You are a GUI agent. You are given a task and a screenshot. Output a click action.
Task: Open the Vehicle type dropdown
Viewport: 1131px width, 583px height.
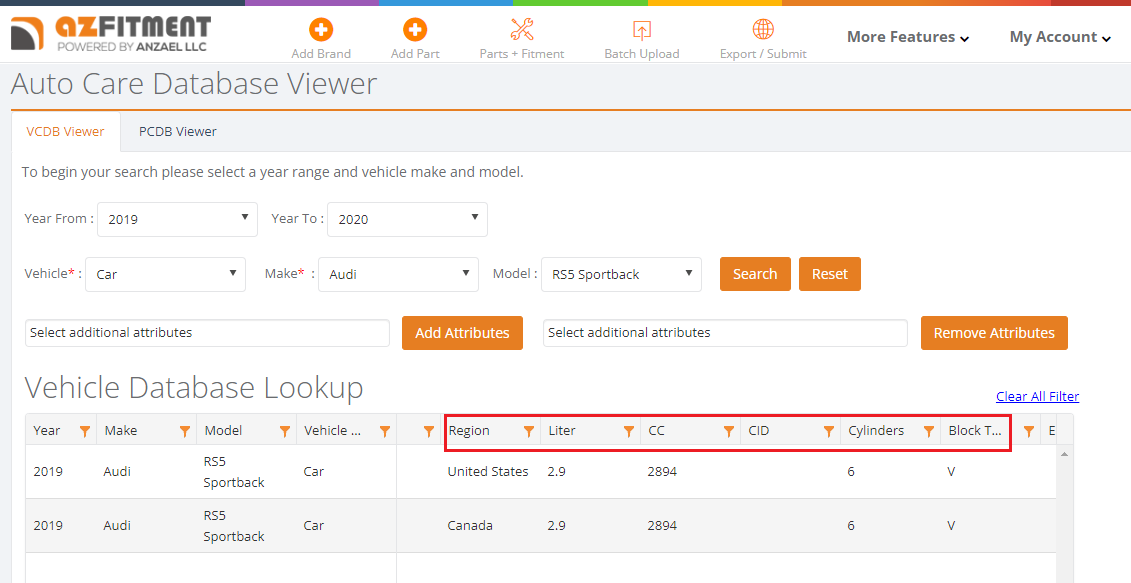165,274
